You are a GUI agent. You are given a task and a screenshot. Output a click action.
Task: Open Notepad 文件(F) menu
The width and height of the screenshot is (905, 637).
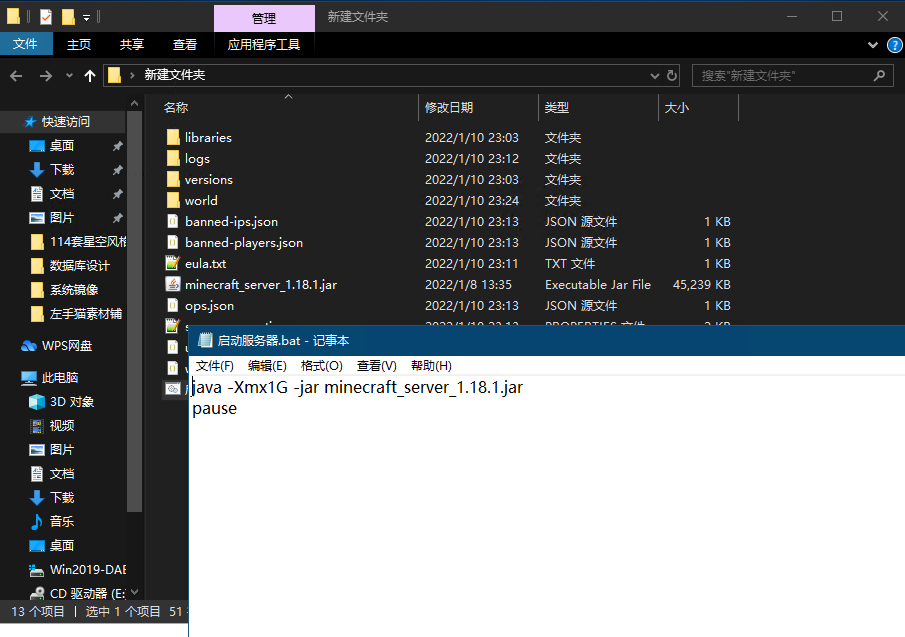214,366
